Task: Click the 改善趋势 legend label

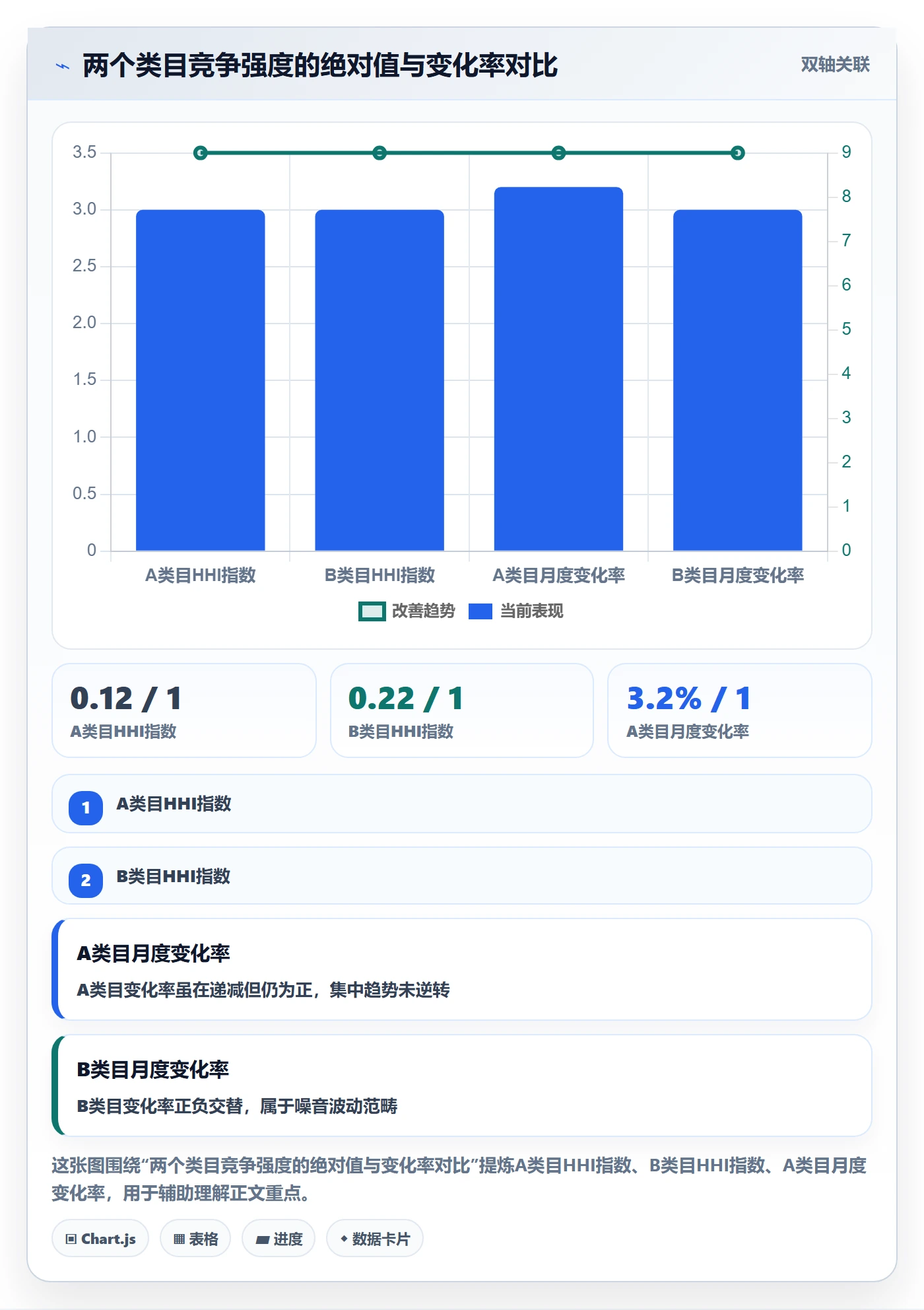Action: pos(424,611)
